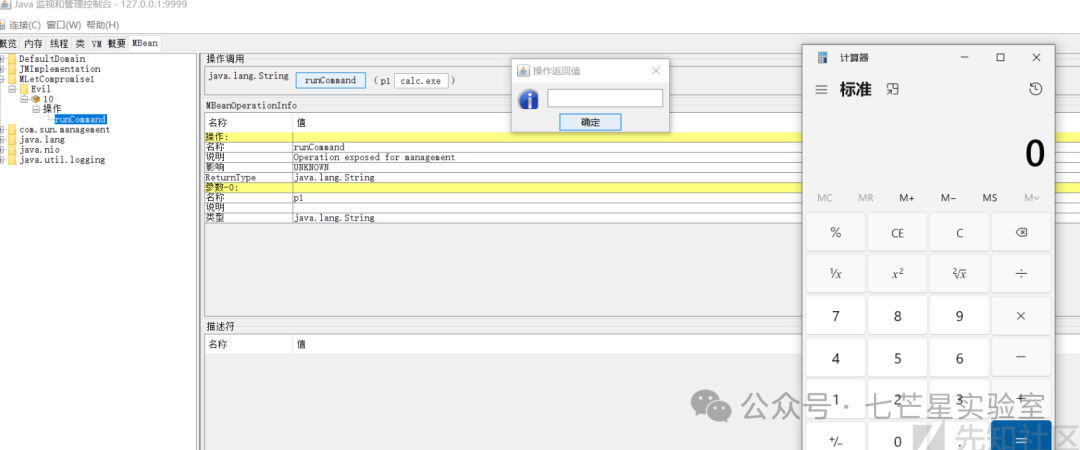Collapse the MLetCompromise1 tree node

3,79
